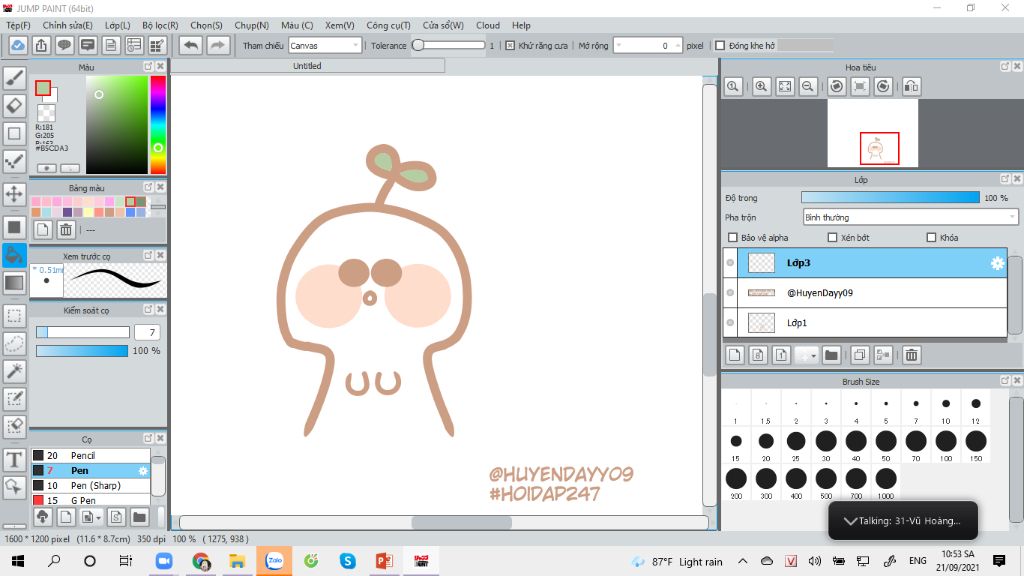Select the Pencil brush in the list
The width and height of the screenshot is (1024, 576).
[x=91, y=456]
